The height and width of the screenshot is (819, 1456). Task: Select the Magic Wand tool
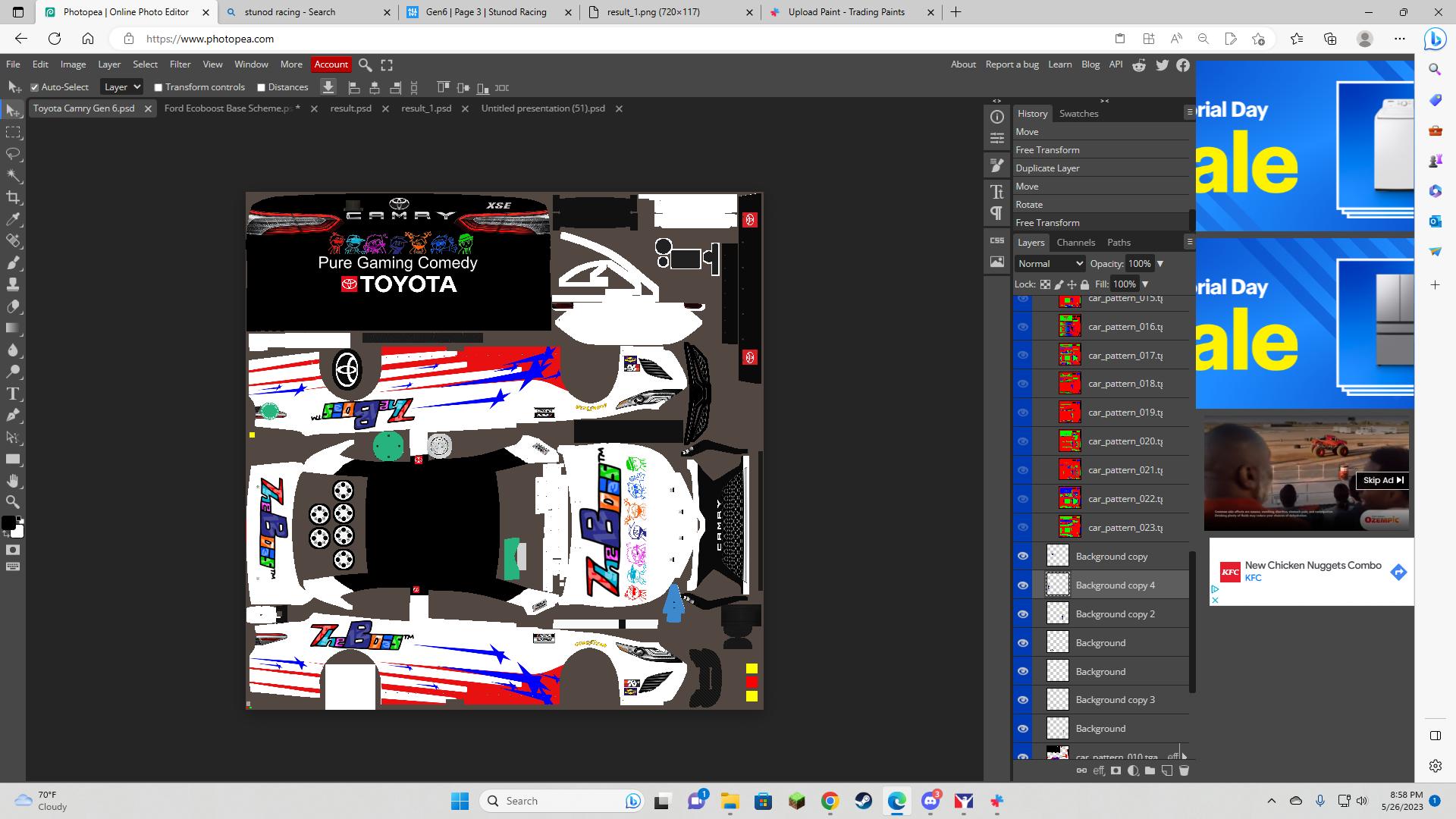tap(13, 176)
